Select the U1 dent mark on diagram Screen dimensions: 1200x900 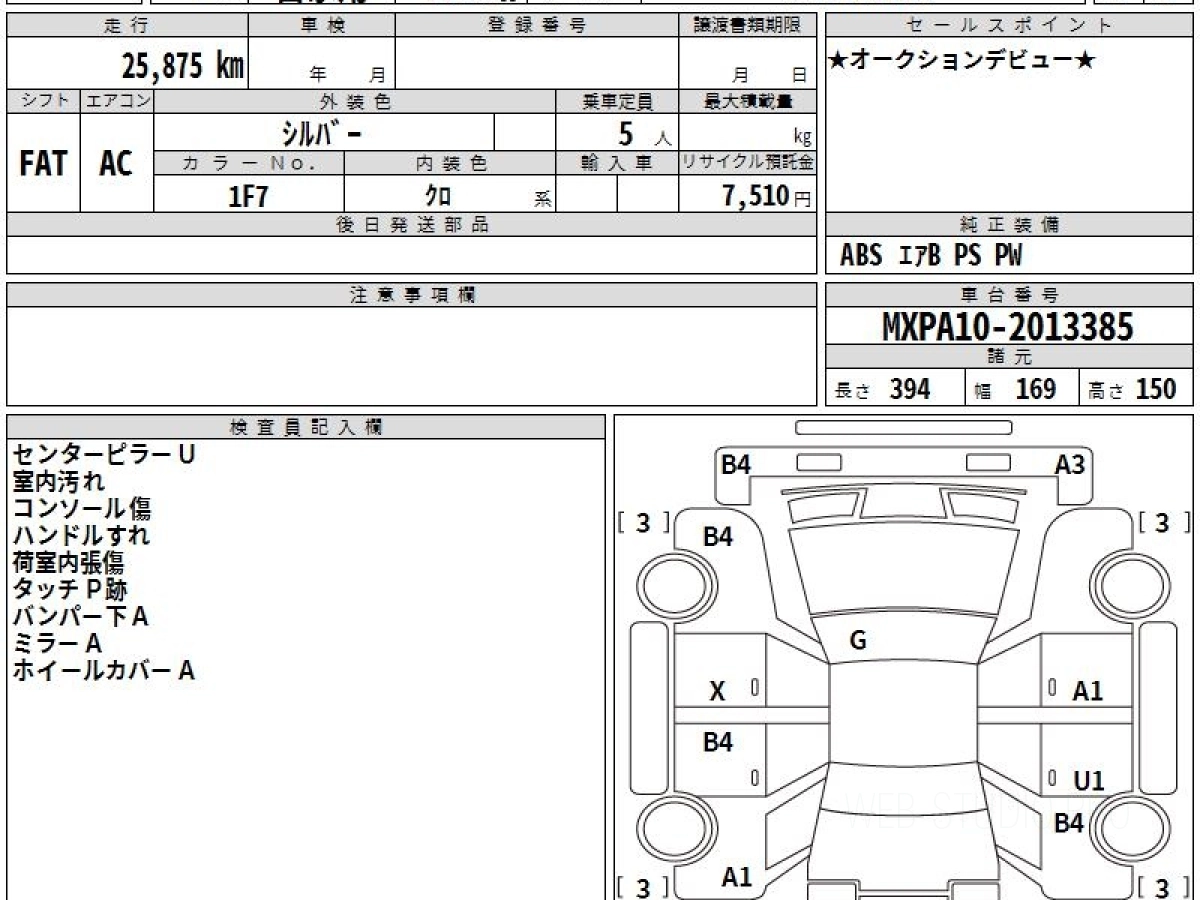1088,781
